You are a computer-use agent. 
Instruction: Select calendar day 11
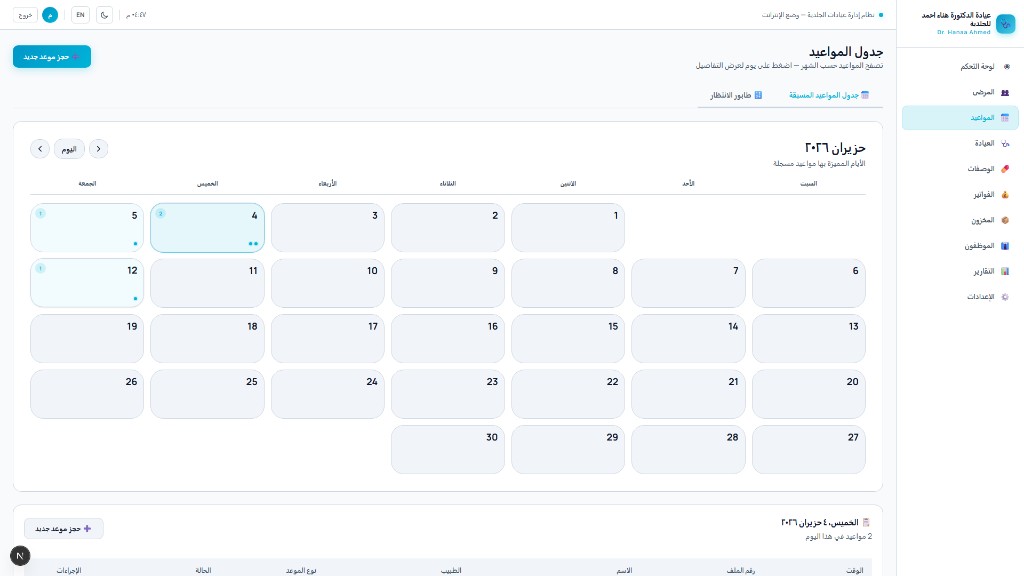coord(208,283)
